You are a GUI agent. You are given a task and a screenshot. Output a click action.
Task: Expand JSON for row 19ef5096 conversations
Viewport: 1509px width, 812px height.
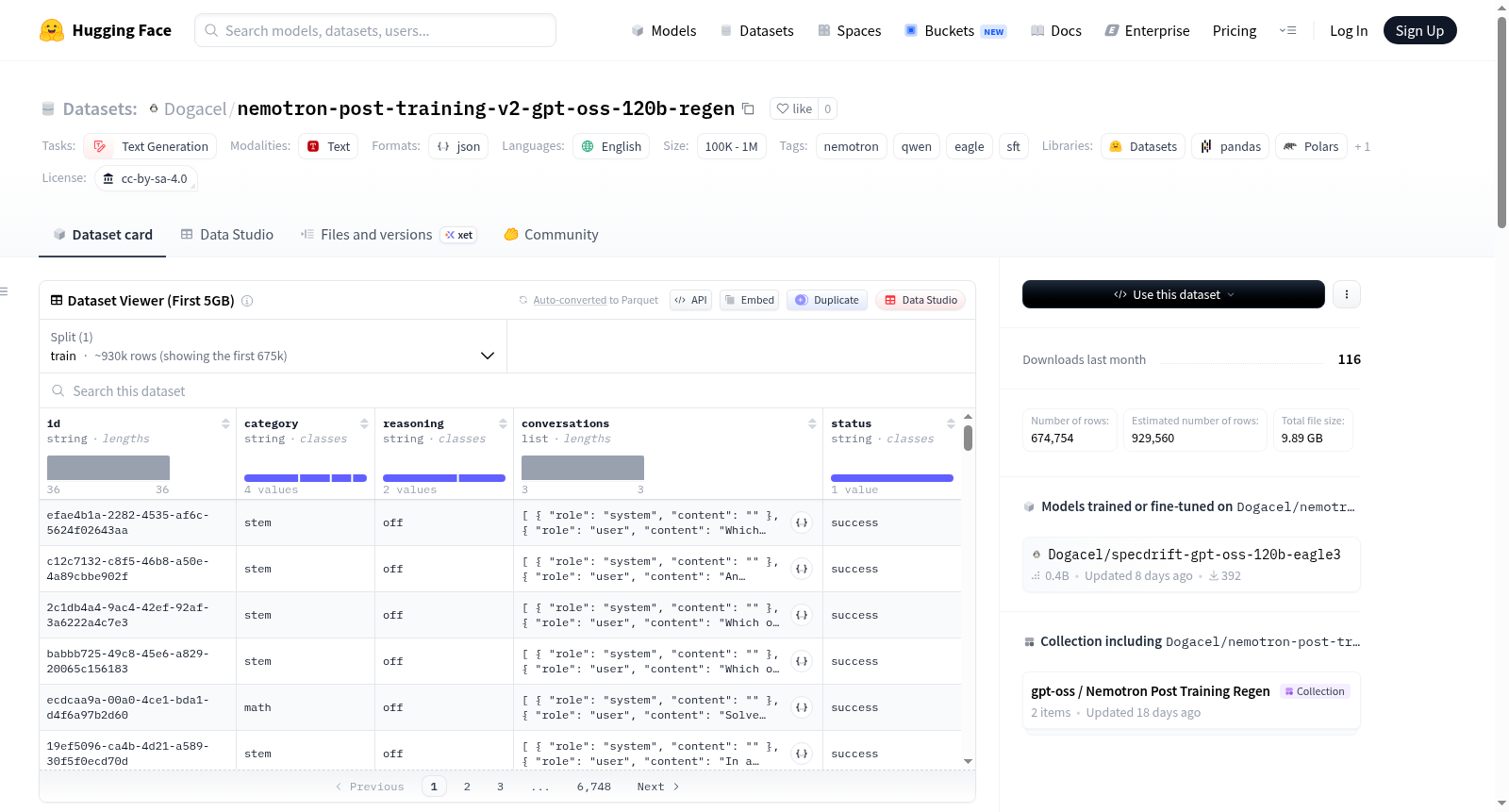pyautogui.click(x=802, y=754)
